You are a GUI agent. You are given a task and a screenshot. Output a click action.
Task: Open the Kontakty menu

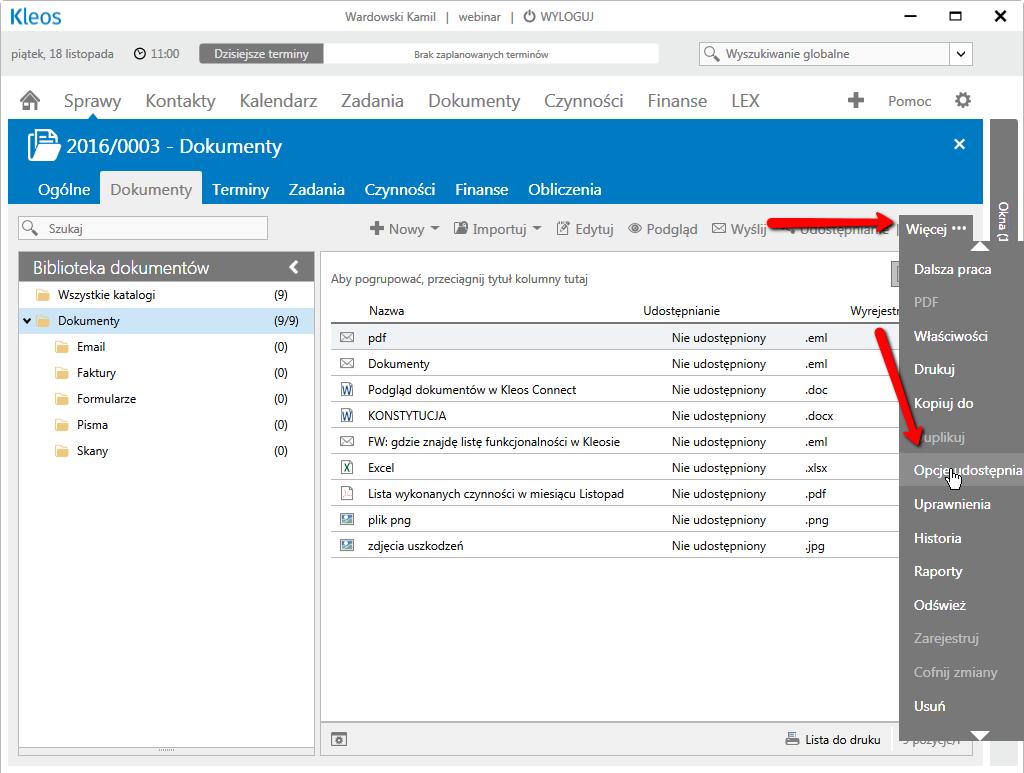click(180, 101)
